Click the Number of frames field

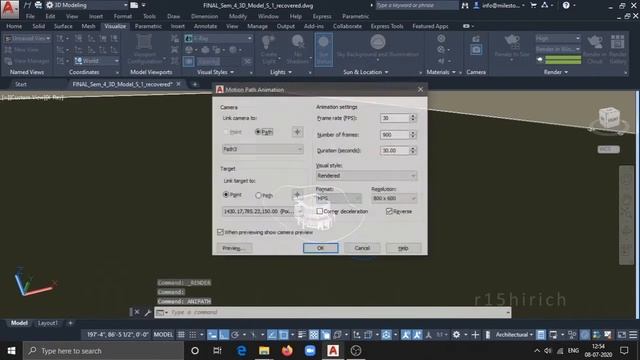(394, 135)
